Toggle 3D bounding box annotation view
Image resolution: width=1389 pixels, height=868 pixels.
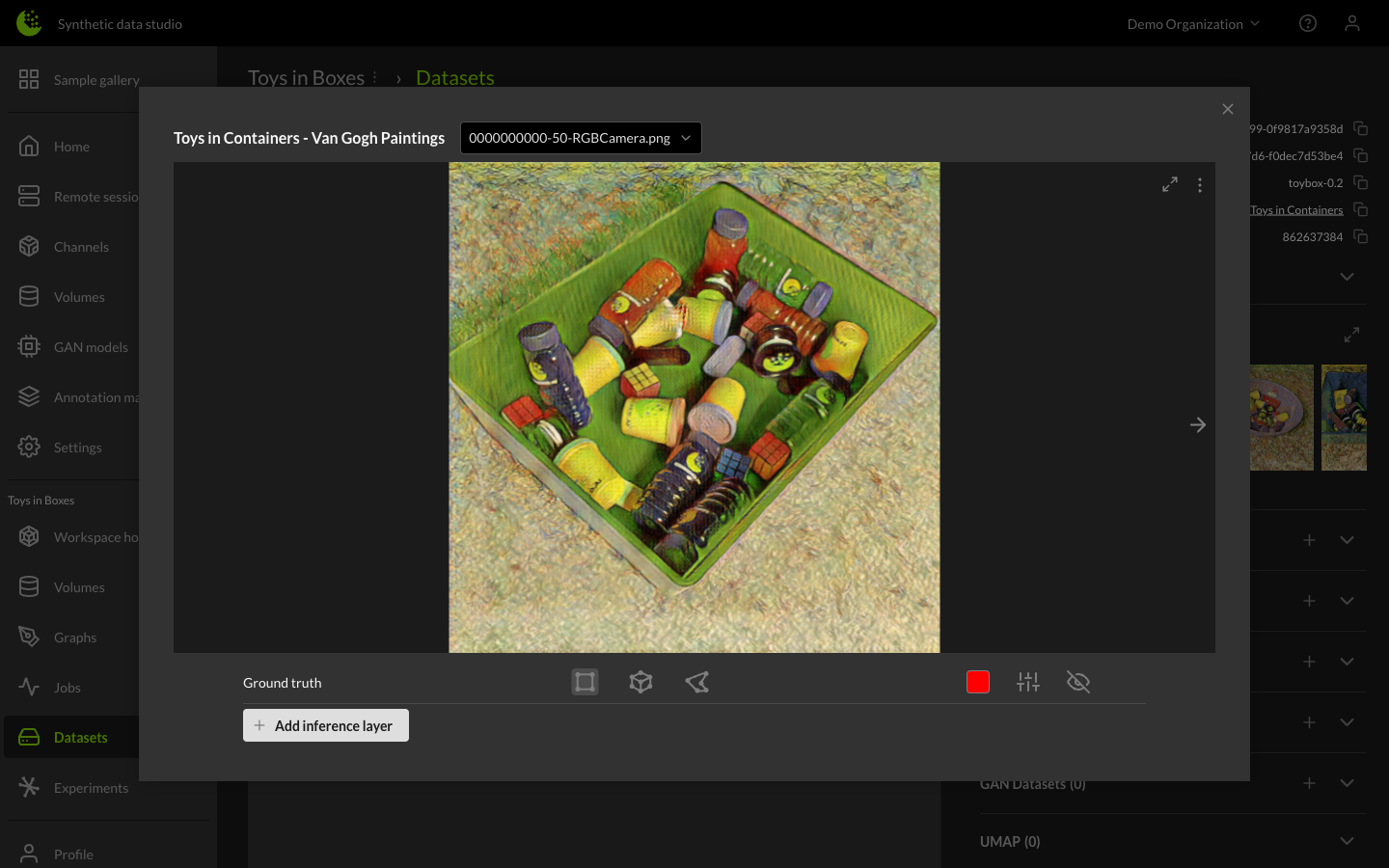(640, 682)
